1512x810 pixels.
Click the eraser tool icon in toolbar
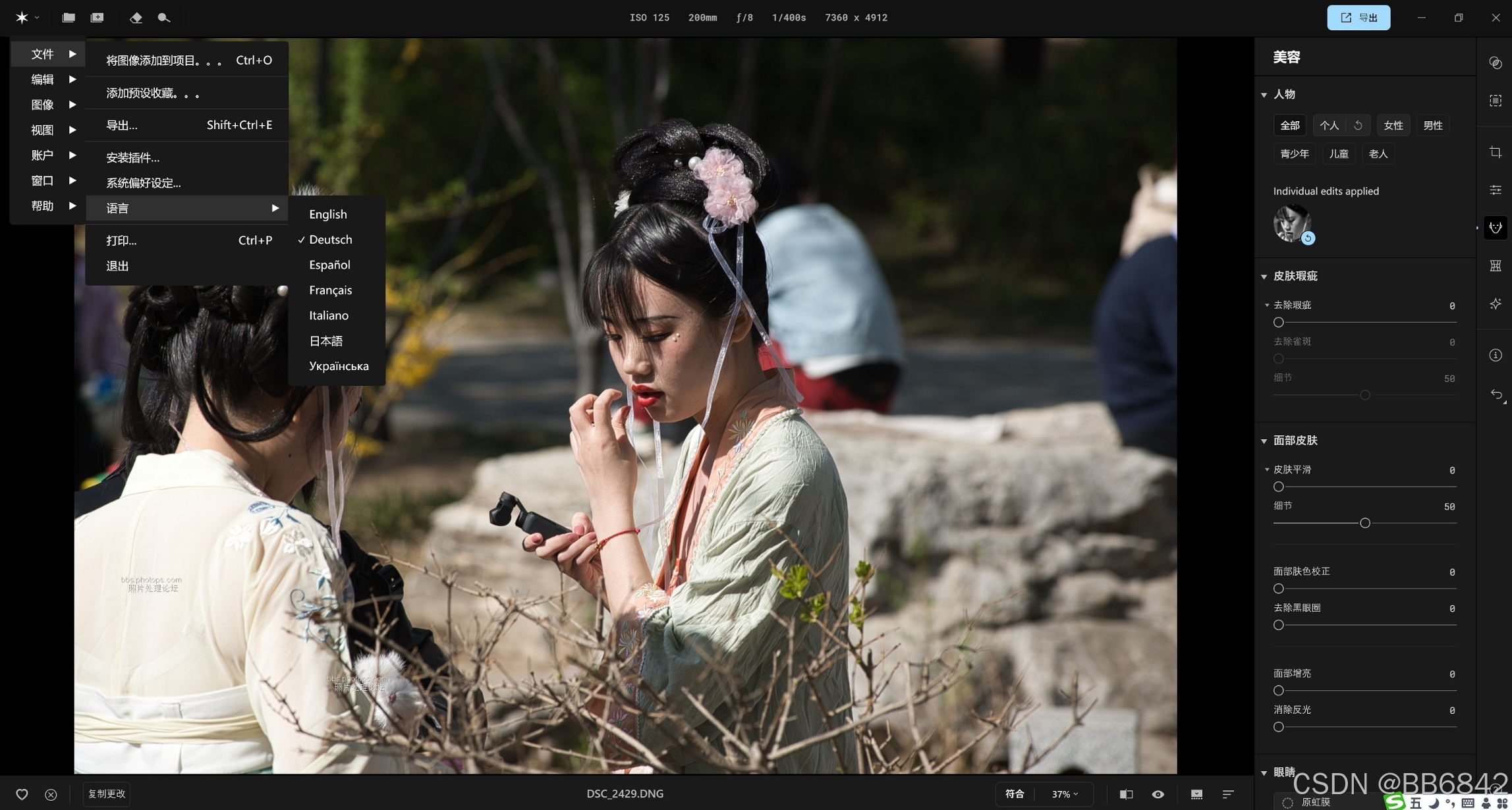click(x=136, y=18)
